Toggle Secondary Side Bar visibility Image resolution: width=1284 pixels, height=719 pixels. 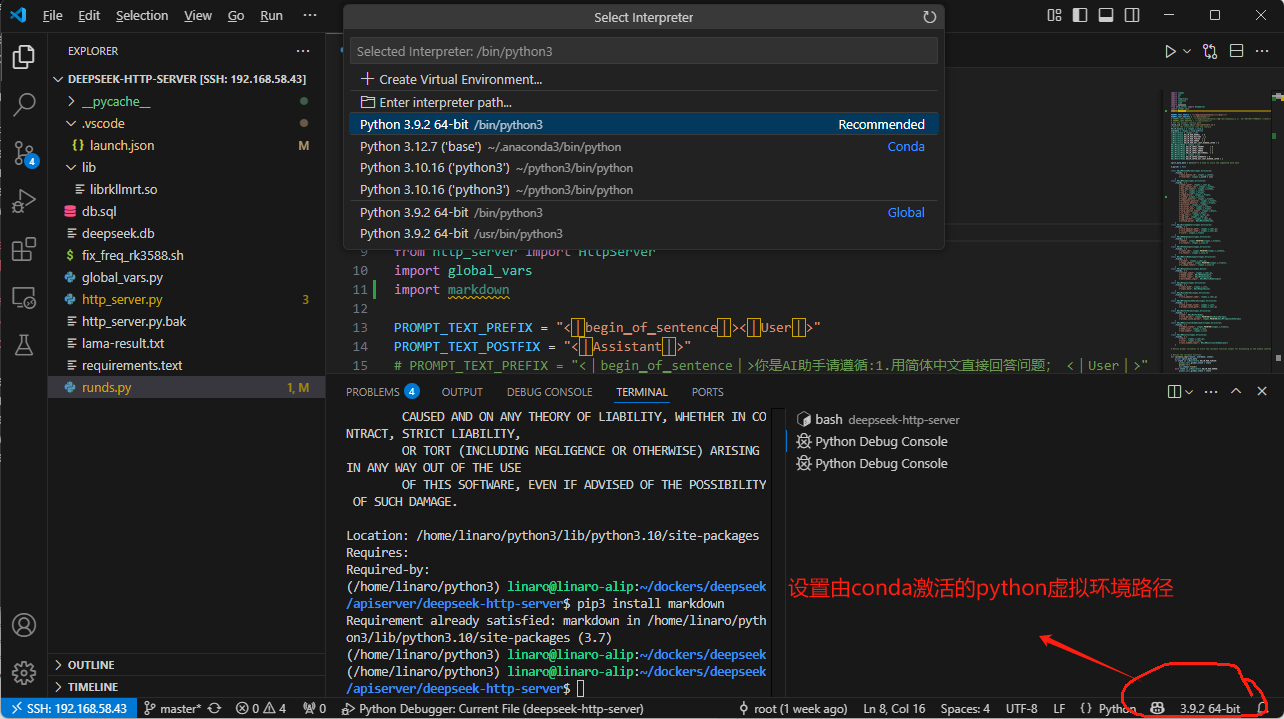pyautogui.click(x=1132, y=15)
